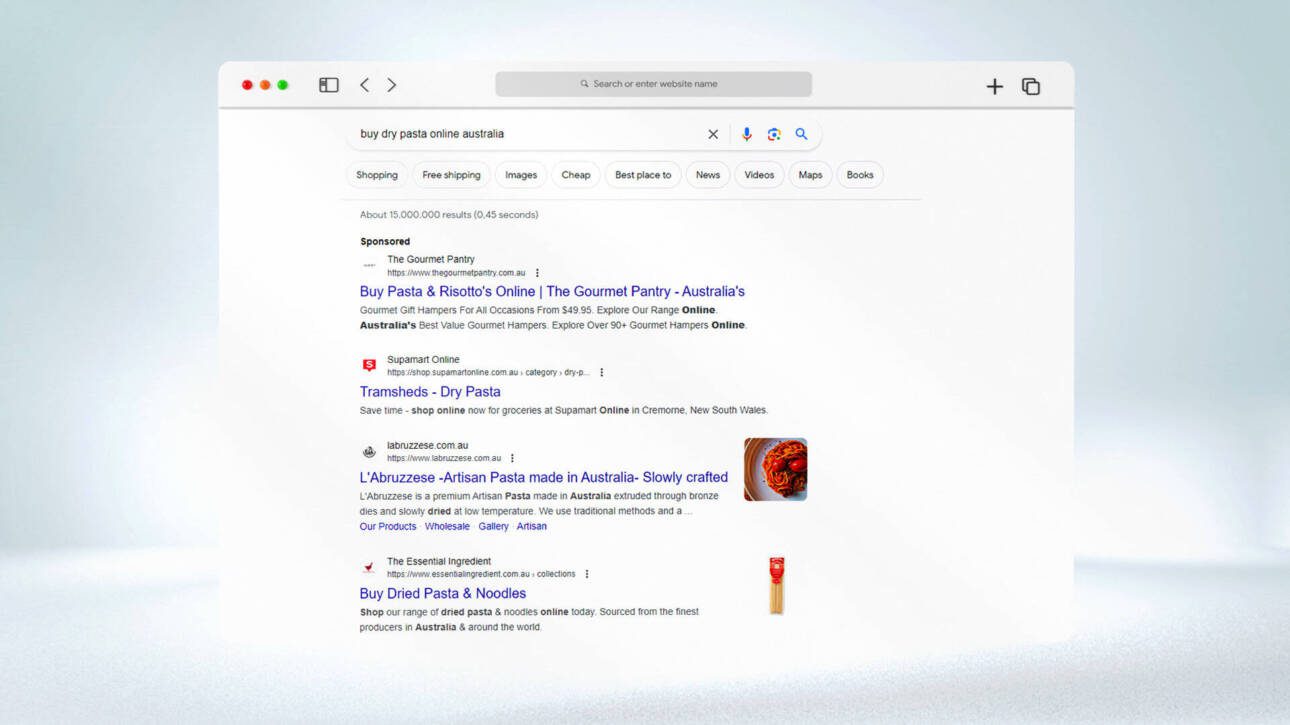1290x725 pixels.
Task: Click the Supamart Online red favicon
Action: [x=368, y=365]
